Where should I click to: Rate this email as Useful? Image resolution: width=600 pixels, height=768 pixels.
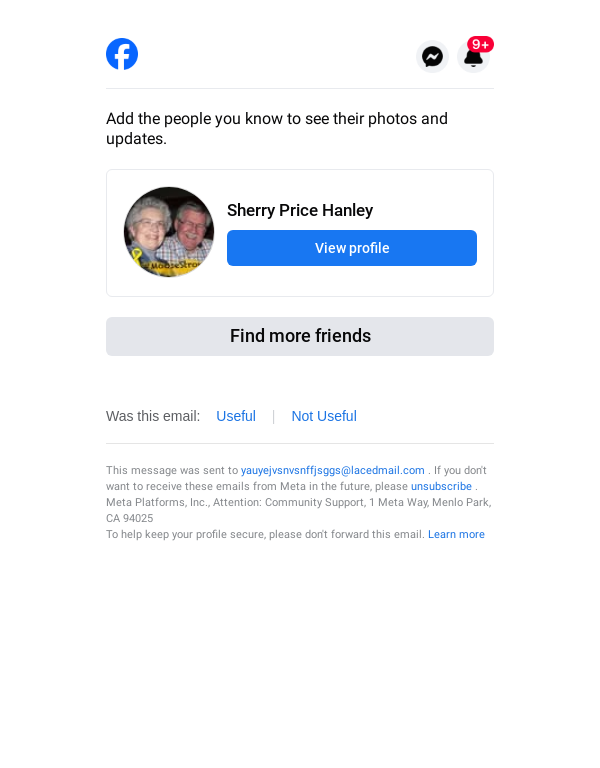coord(236,416)
